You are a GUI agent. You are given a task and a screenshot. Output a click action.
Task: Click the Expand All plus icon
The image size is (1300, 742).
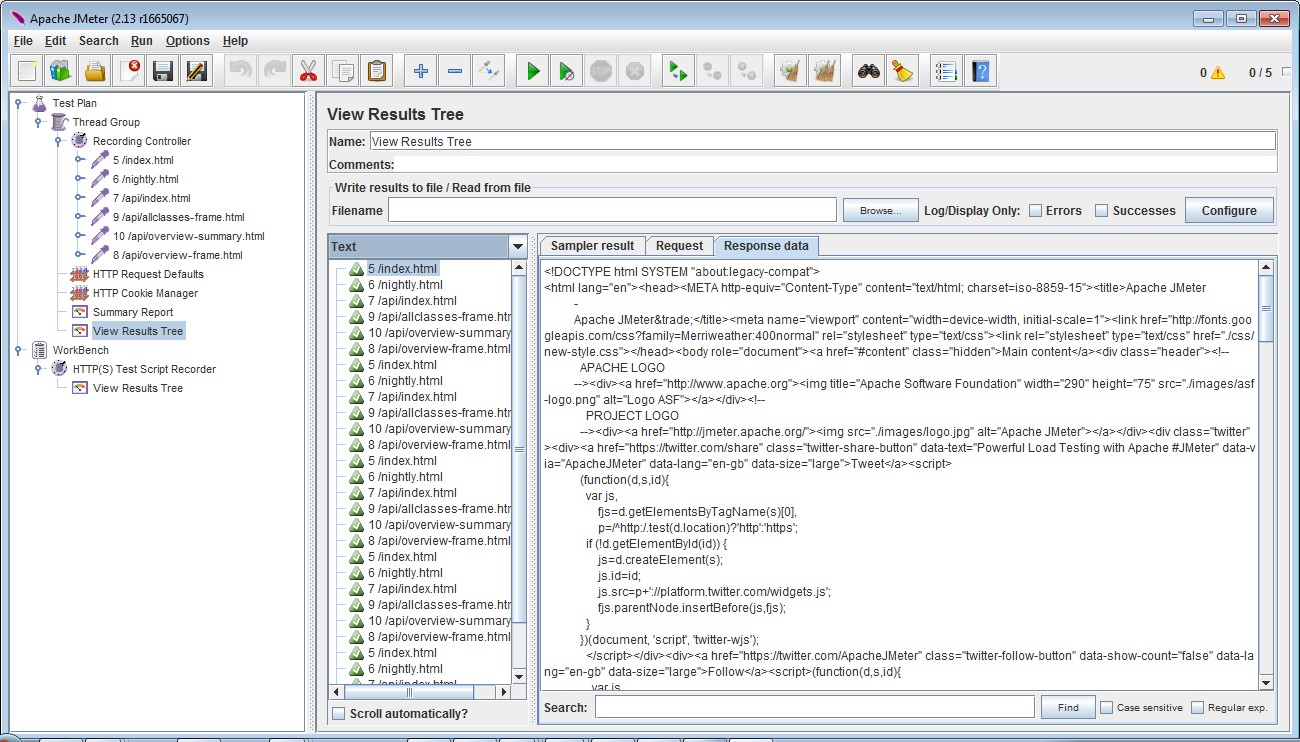421,71
